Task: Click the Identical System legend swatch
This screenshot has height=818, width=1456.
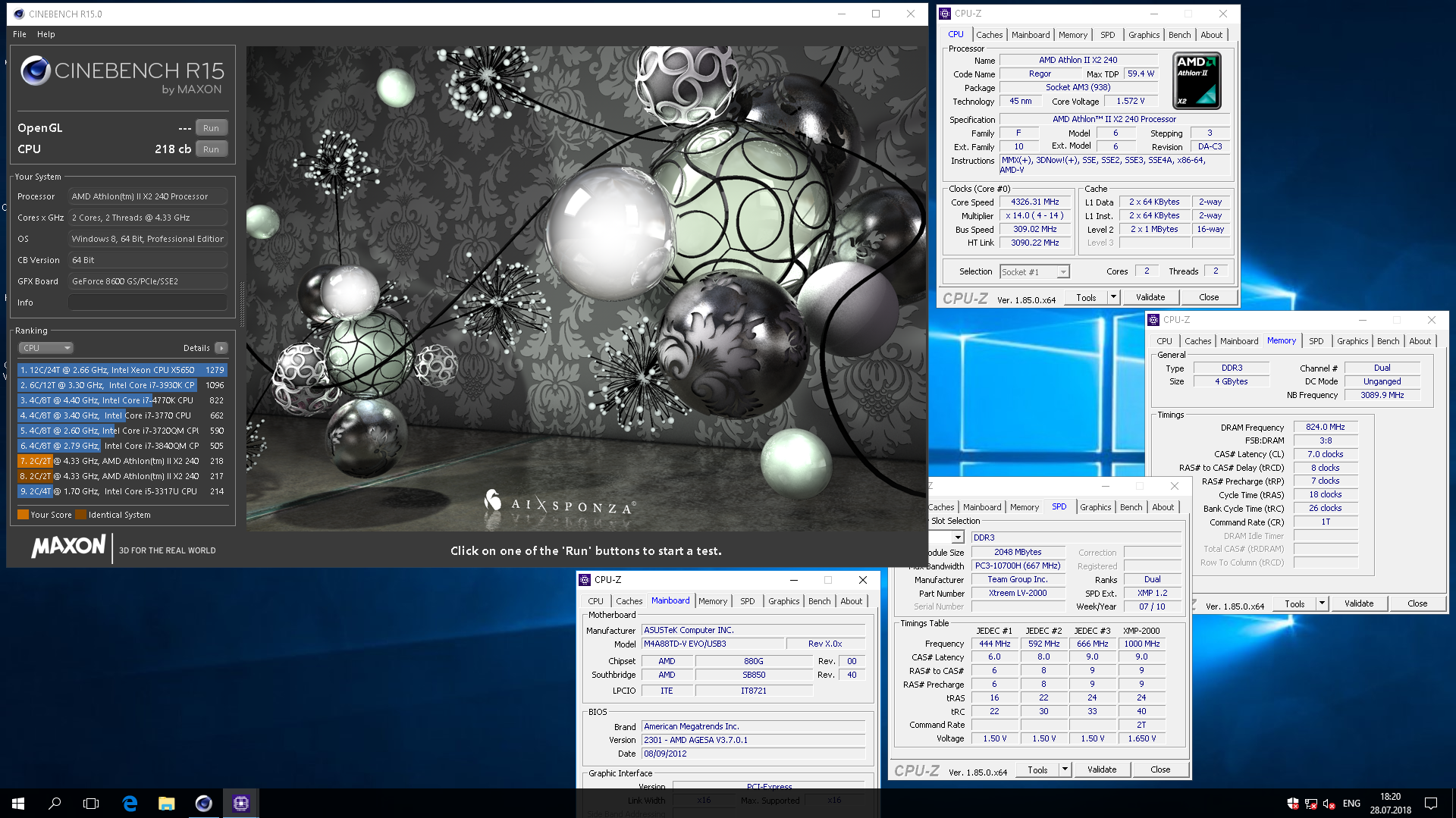Action: click(80, 515)
